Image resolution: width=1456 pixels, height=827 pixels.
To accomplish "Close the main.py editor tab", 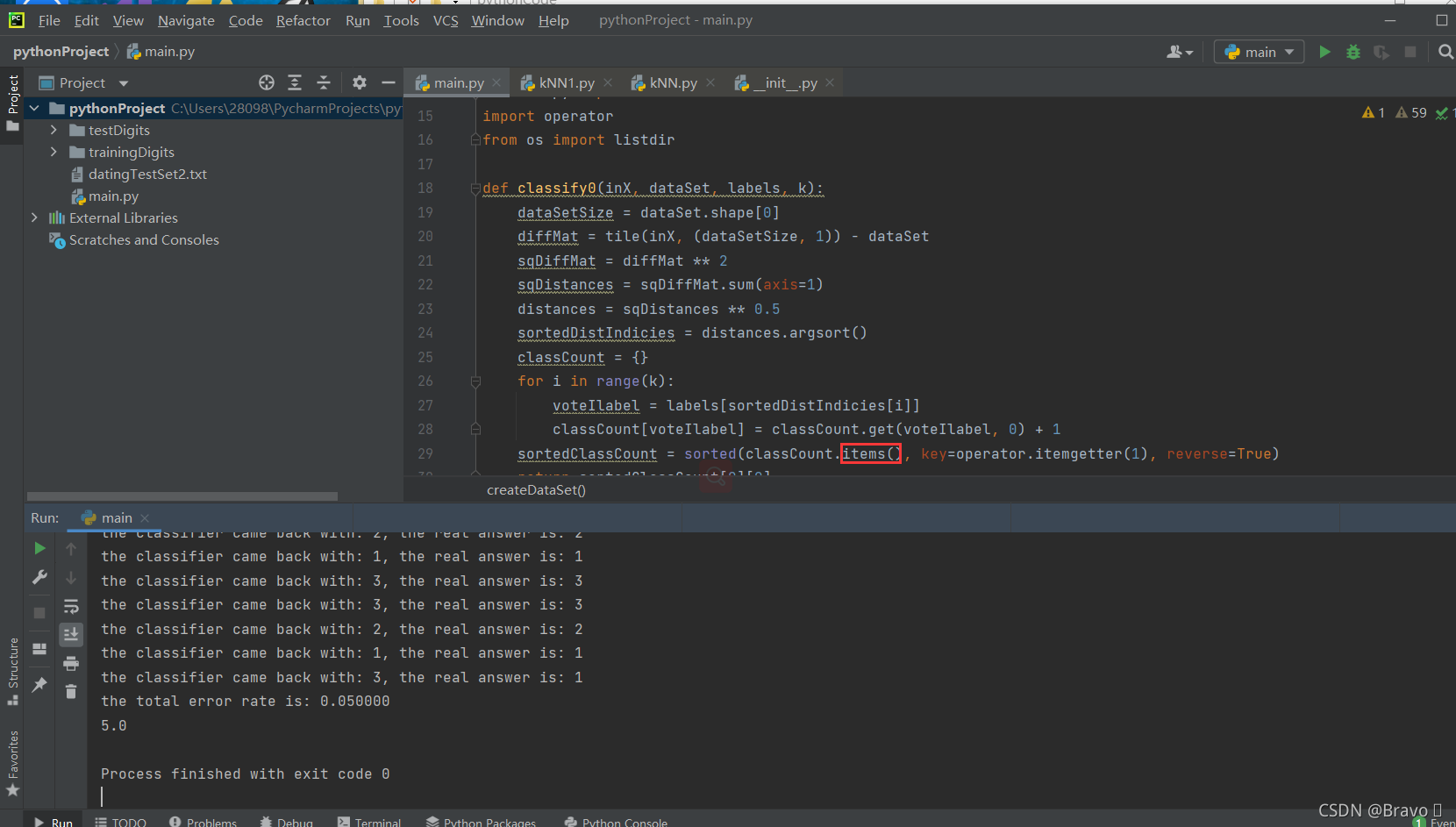I will pyautogui.click(x=496, y=82).
